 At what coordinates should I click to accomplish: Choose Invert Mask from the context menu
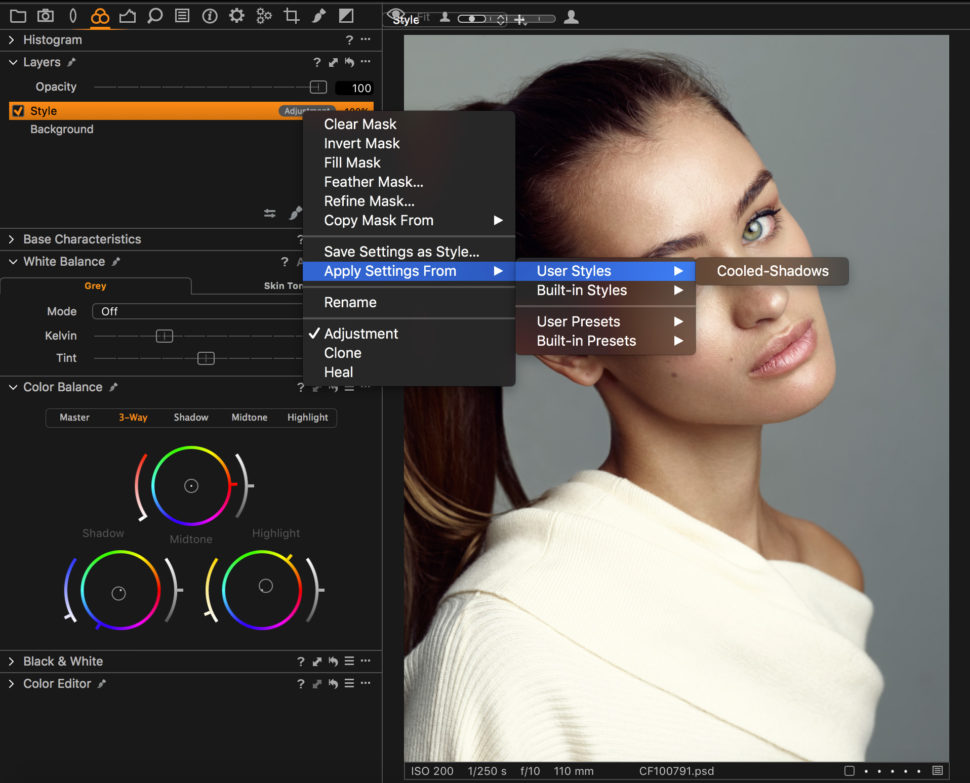[x=361, y=143]
